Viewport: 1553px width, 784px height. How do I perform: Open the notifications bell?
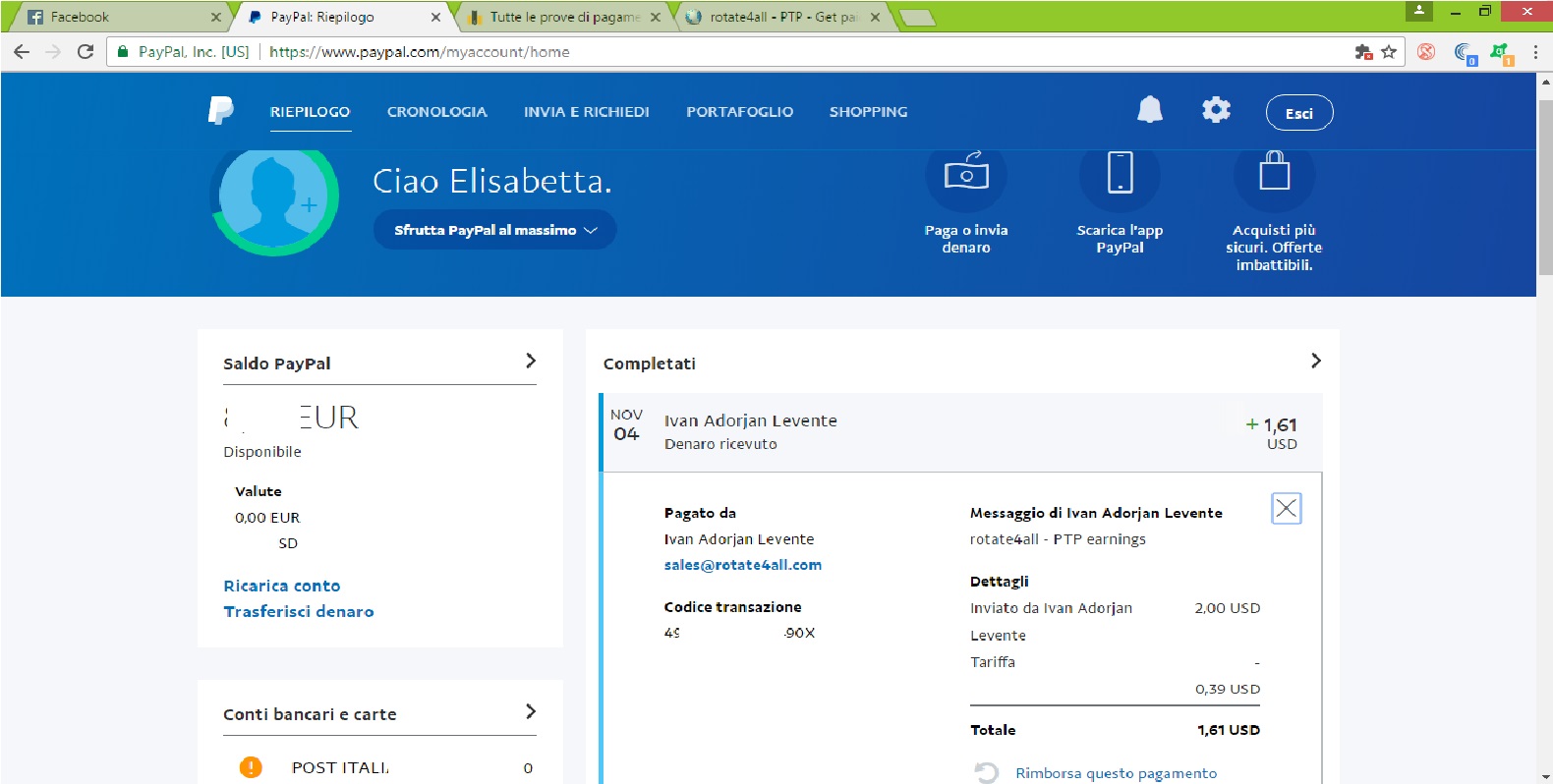[1149, 110]
